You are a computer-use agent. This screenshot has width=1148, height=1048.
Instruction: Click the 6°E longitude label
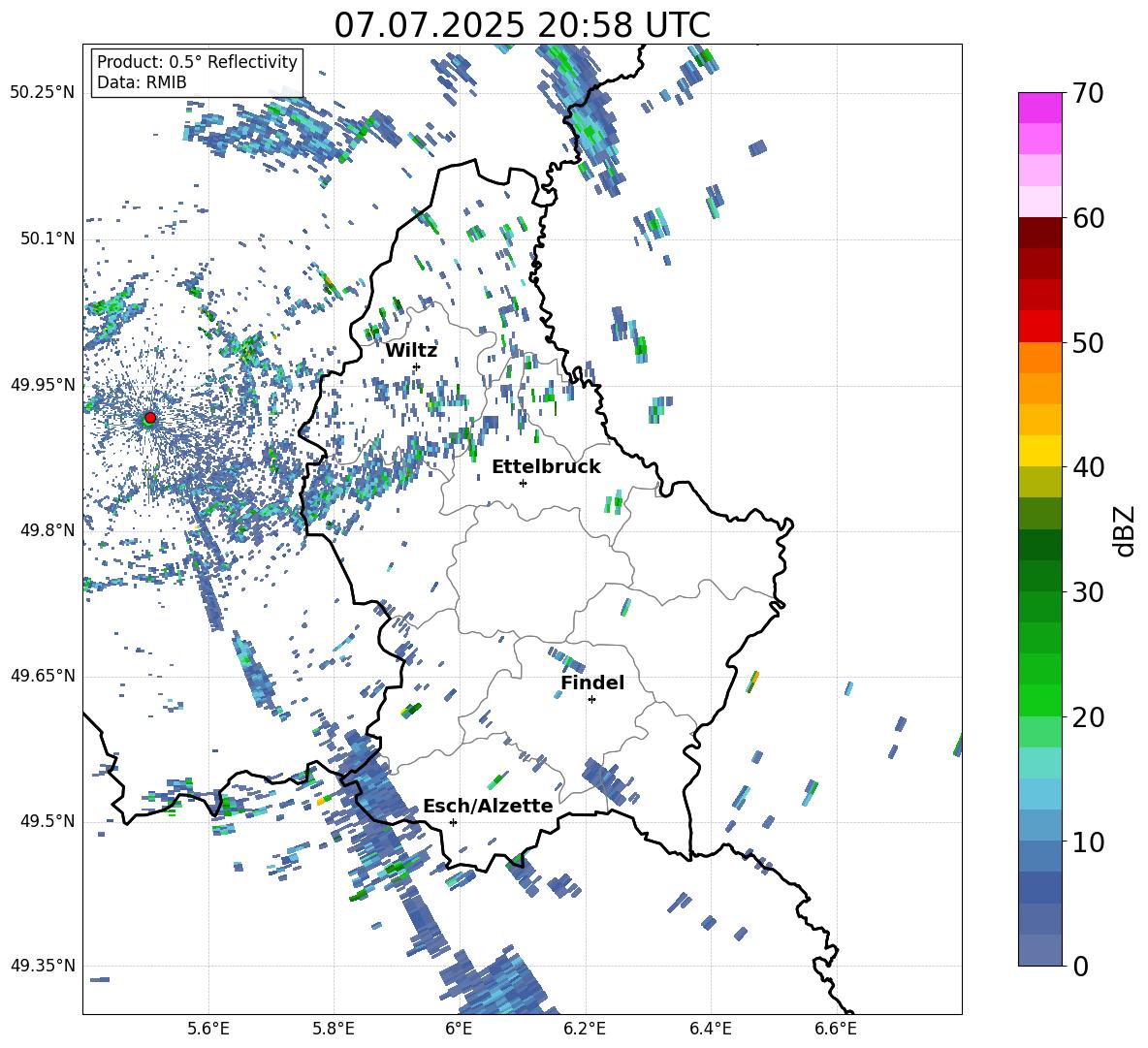(x=459, y=1029)
